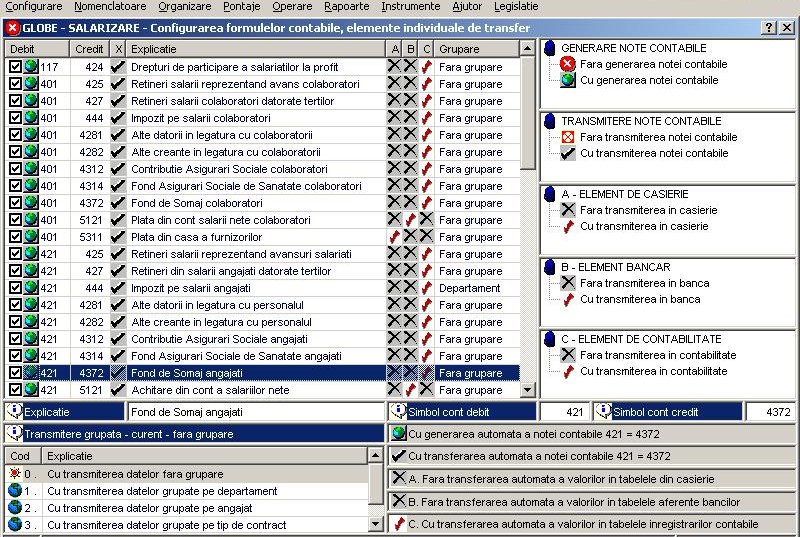The image size is (800, 537).
Task: Click 'A. Fara transferarea automata' casierie button
Action: coord(592,479)
